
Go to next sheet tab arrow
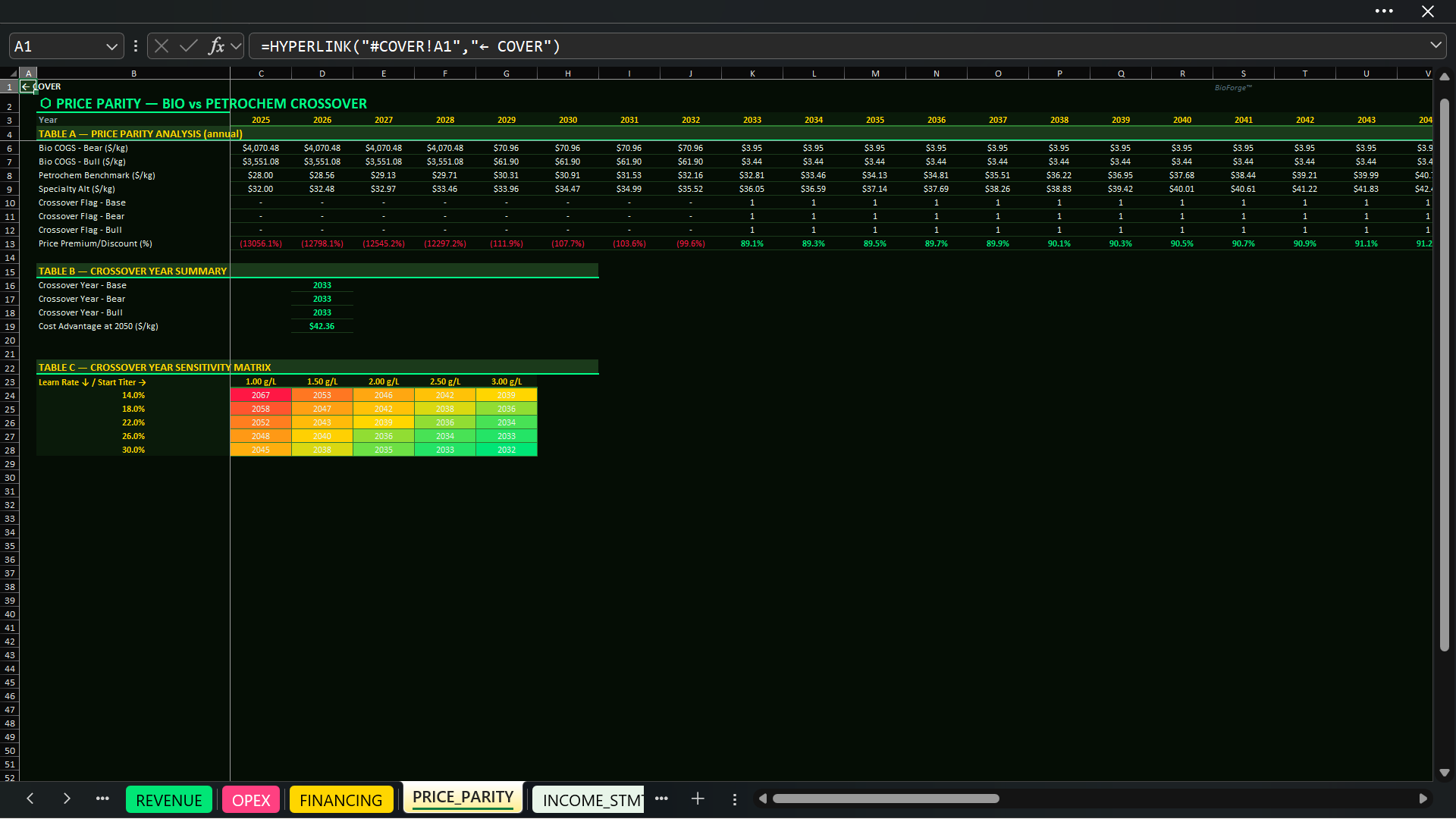pos(67,799)
